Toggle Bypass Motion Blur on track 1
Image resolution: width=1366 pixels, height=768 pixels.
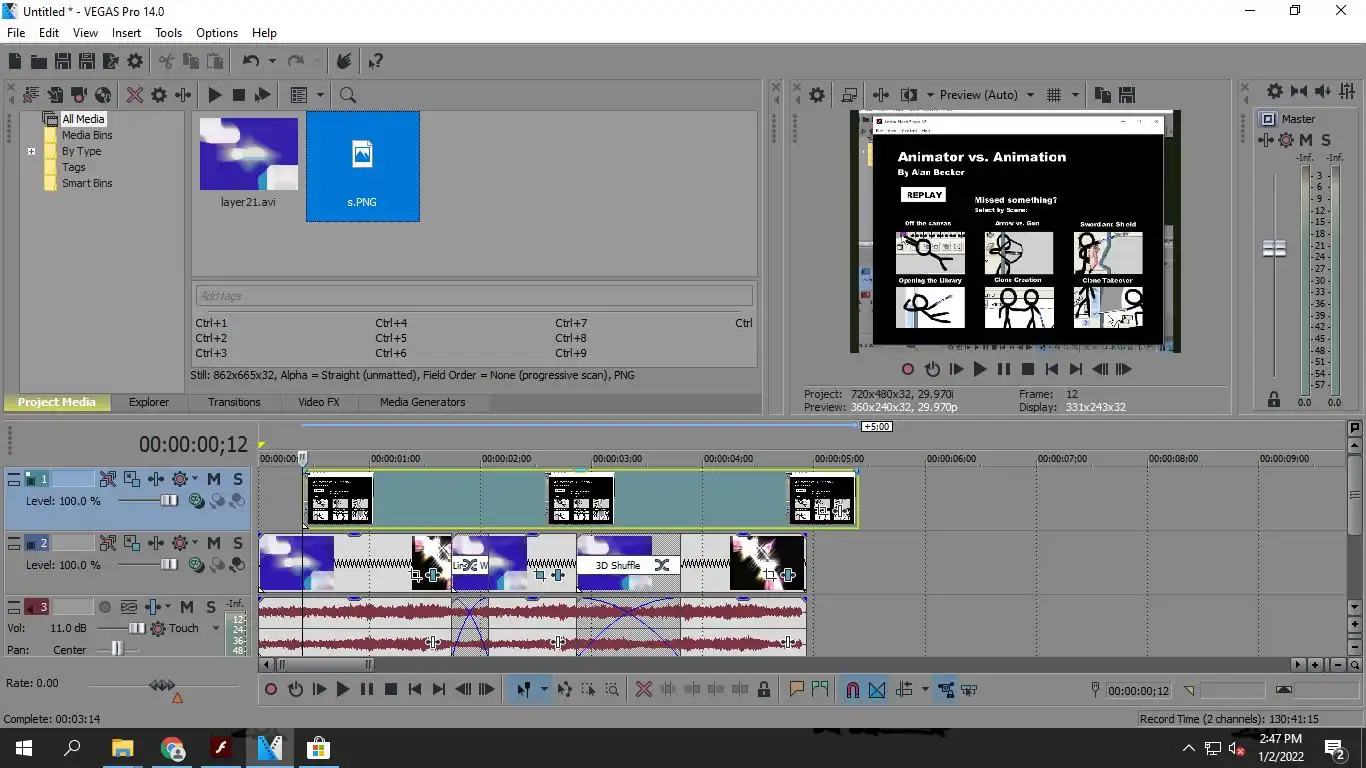(108, 479)
